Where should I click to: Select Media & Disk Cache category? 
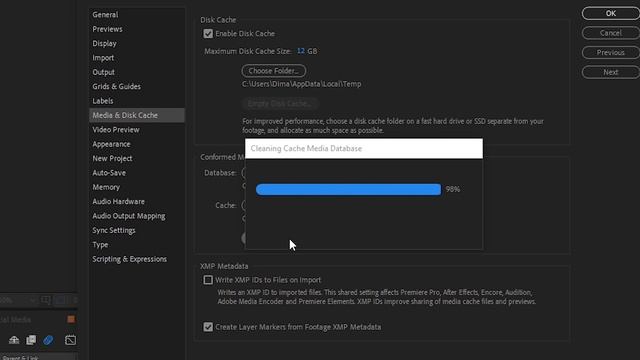[137, 115]
